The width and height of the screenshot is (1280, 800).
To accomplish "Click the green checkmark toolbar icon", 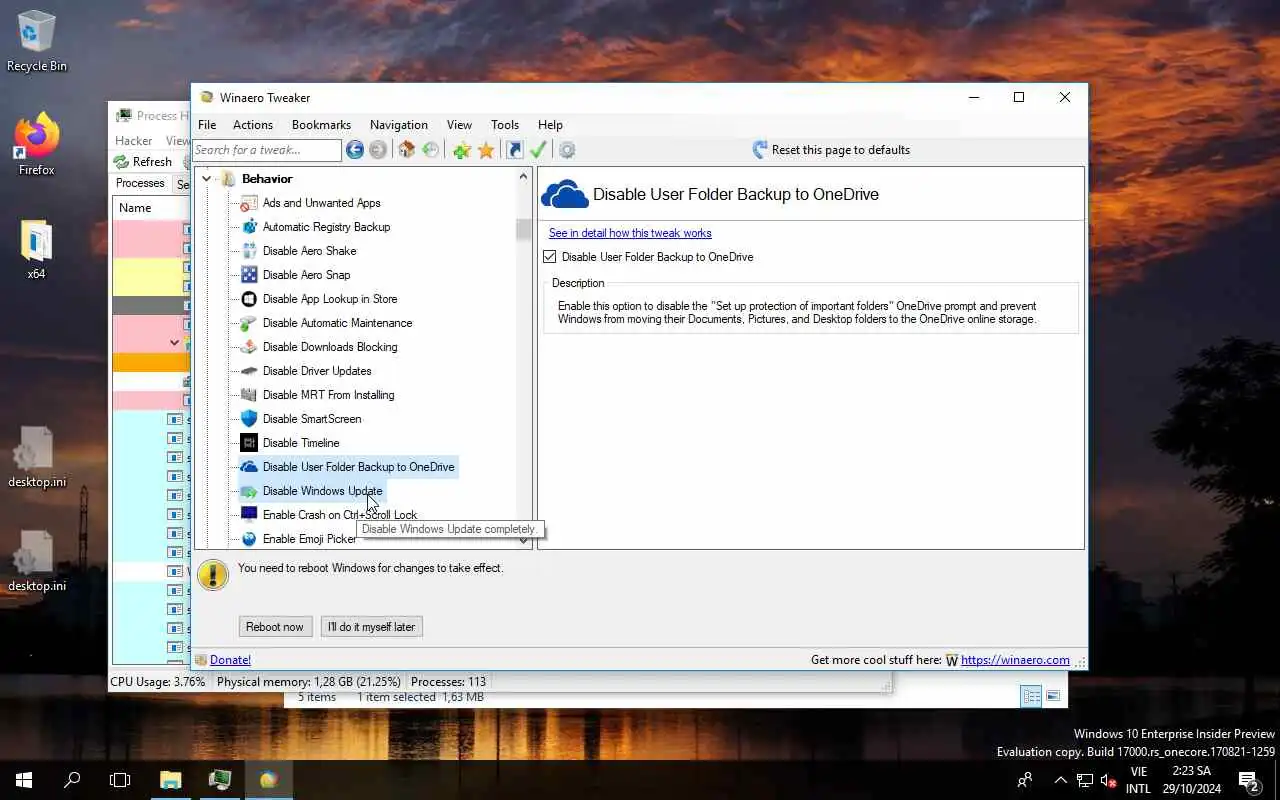I will 538,150.
